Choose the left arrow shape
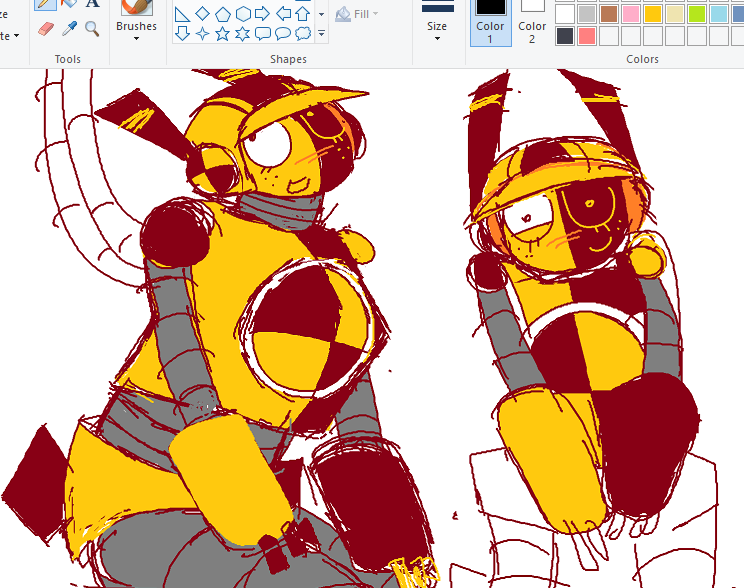Viewport: 744px width, 588px height. (x=283, y=13)
